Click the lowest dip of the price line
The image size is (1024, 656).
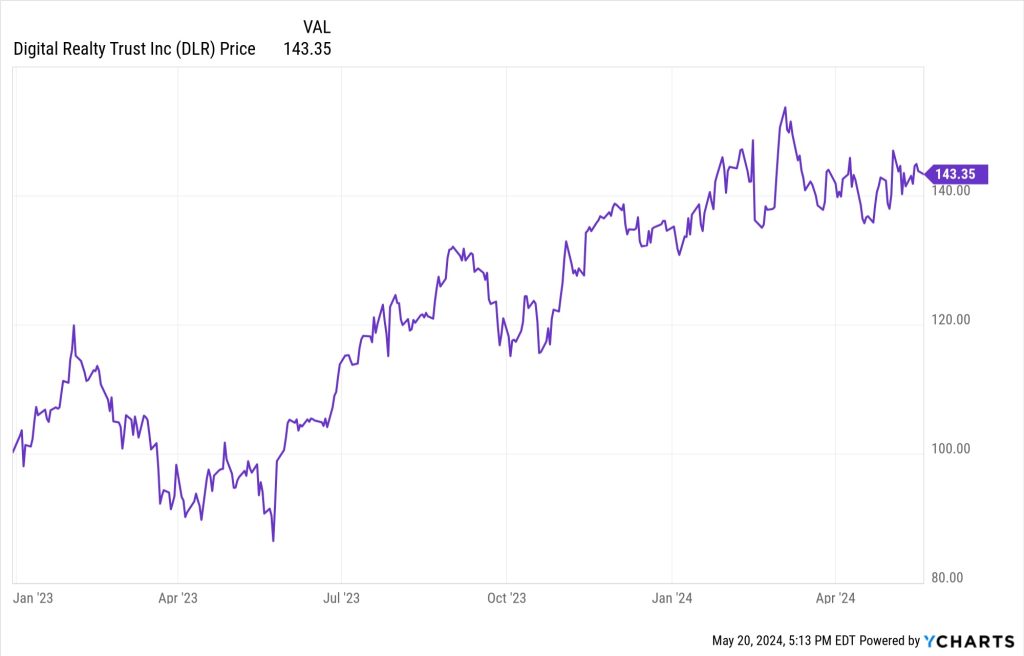click(x=273, y=541)
